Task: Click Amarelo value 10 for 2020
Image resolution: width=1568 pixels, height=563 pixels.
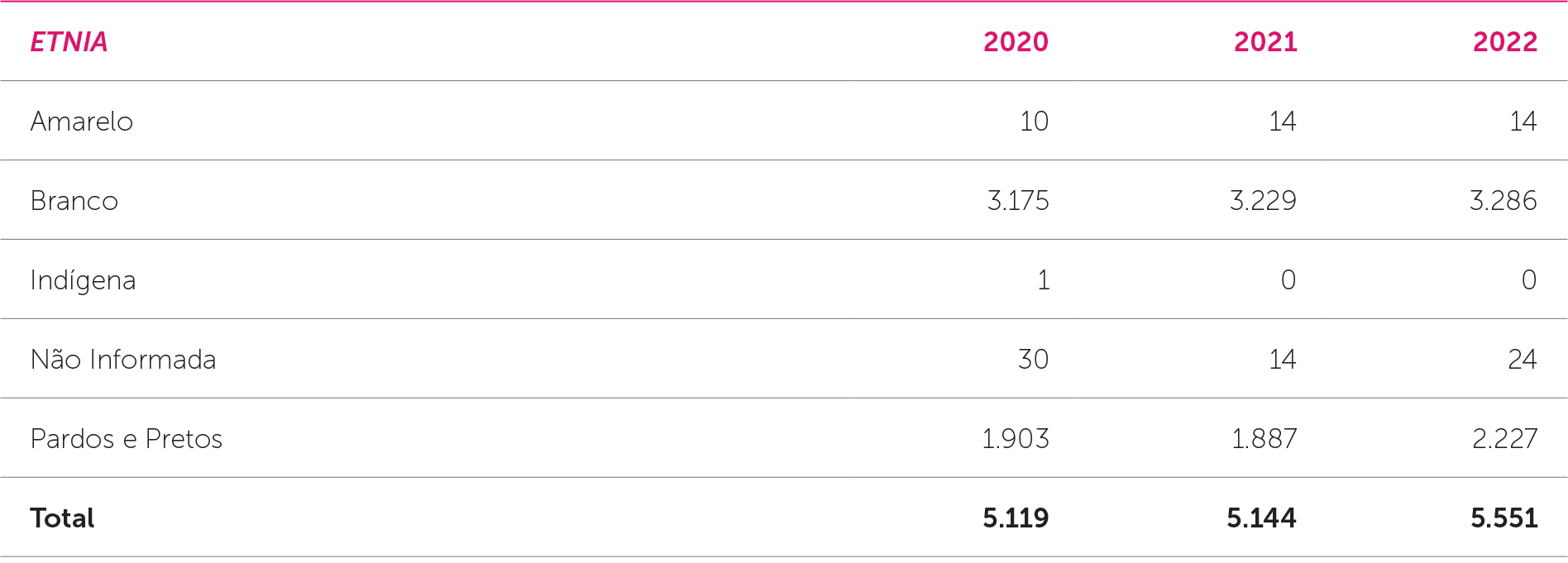Action: pos(1034,122)
